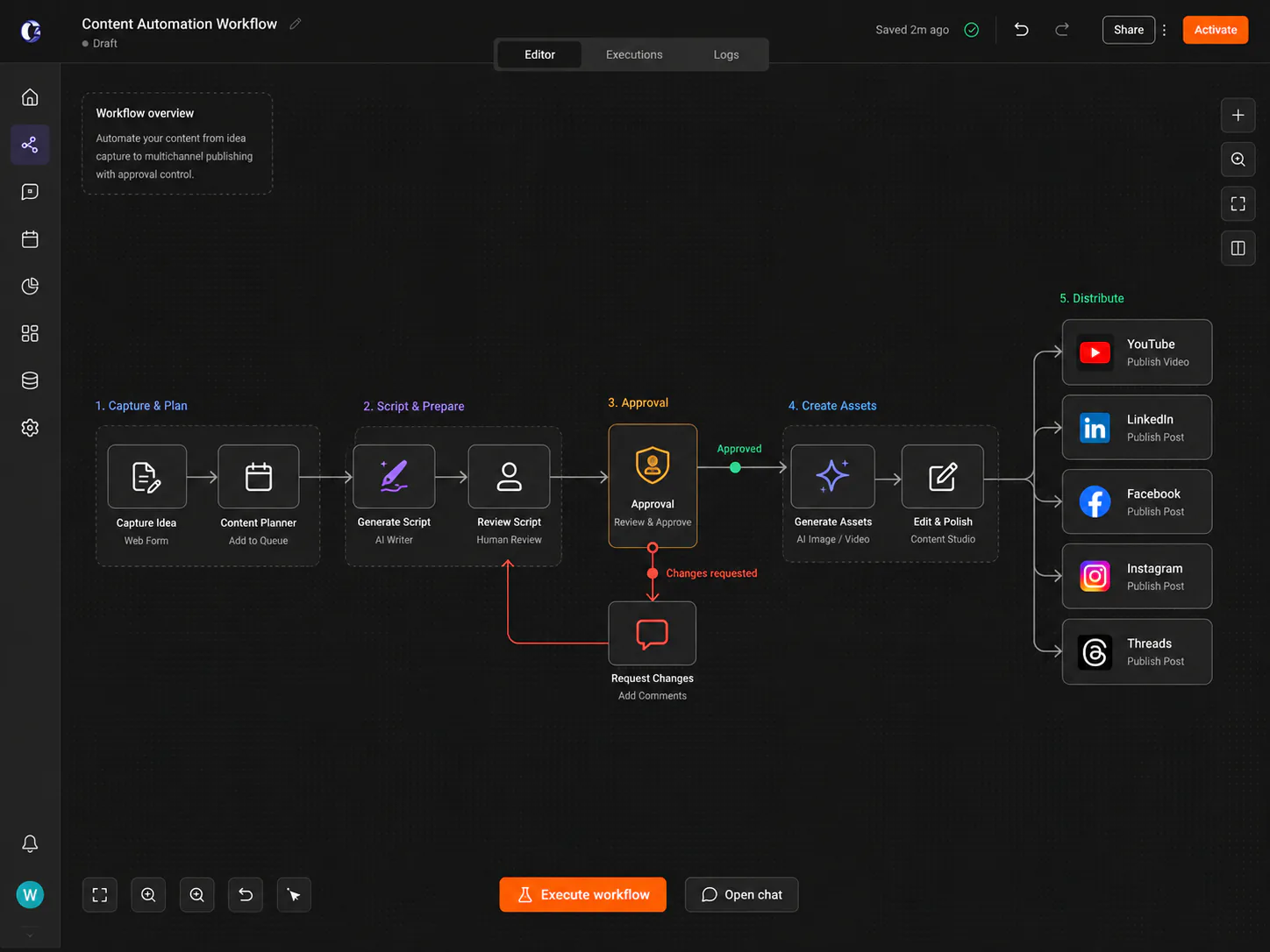Select the Generate Assets node
This screenshot has height=952, width=1270.
tap(833, 477)
